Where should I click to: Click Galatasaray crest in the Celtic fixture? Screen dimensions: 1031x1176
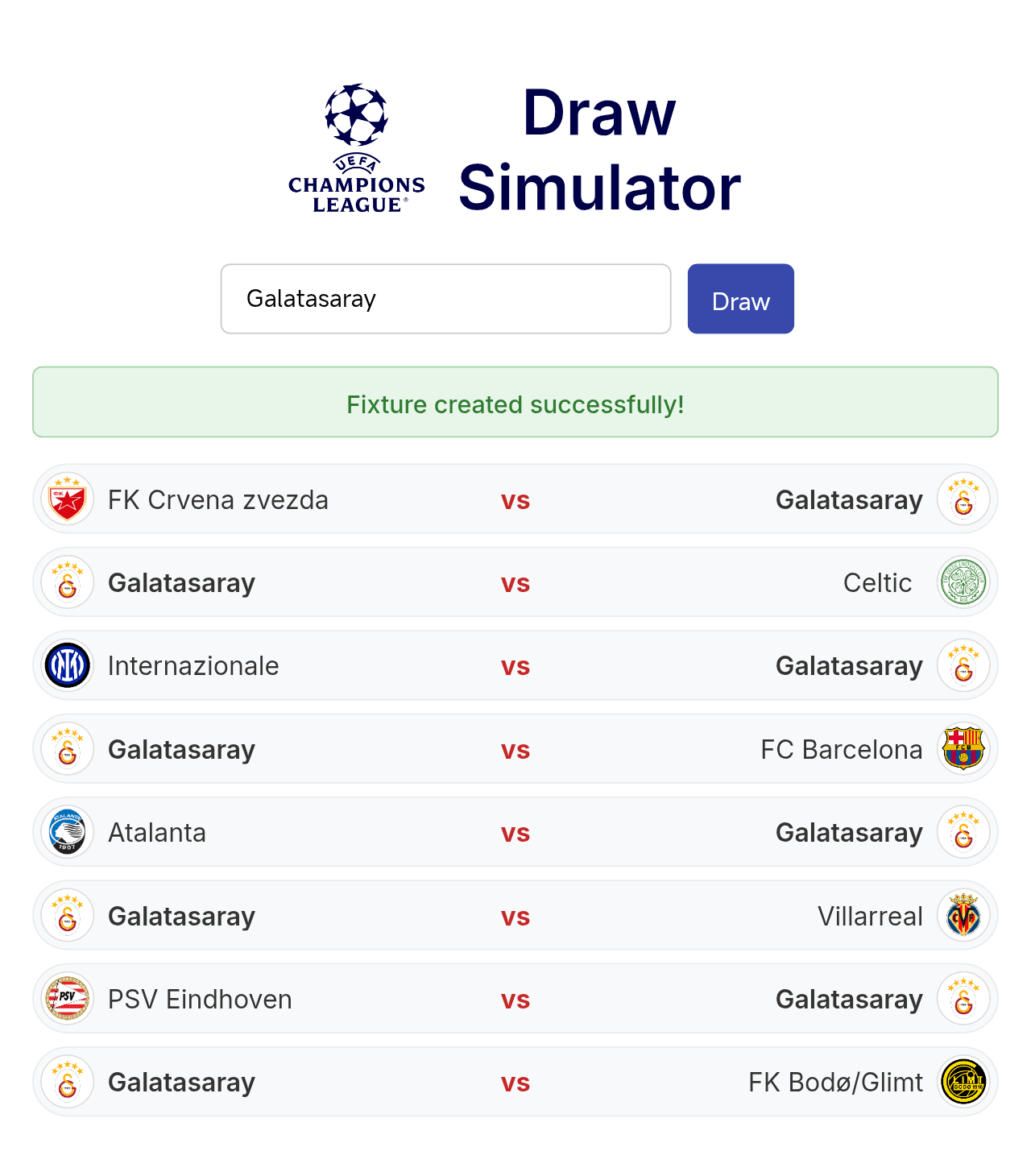click(x=68, y=582)
